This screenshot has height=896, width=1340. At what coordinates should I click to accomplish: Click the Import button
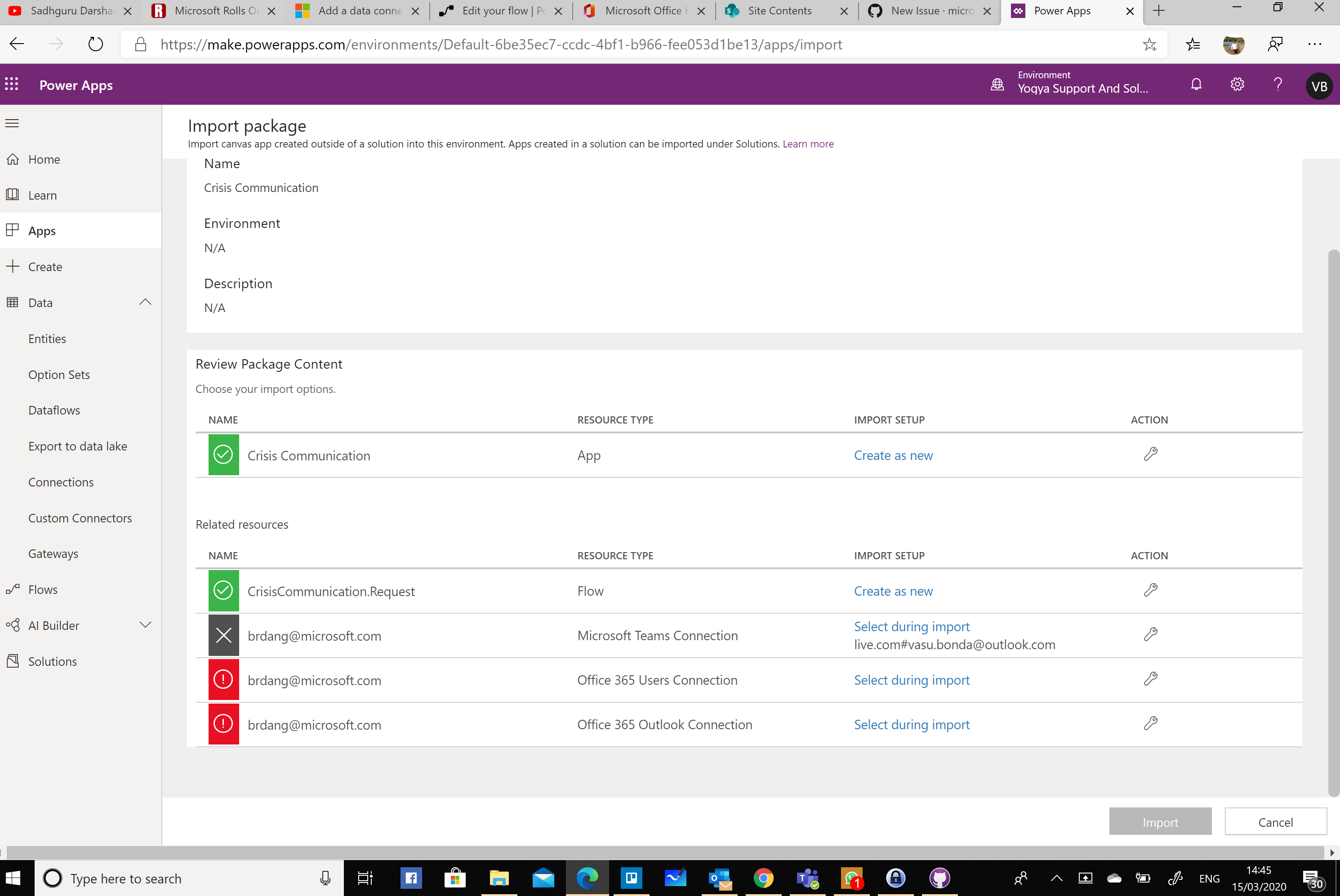(1160, 821)
